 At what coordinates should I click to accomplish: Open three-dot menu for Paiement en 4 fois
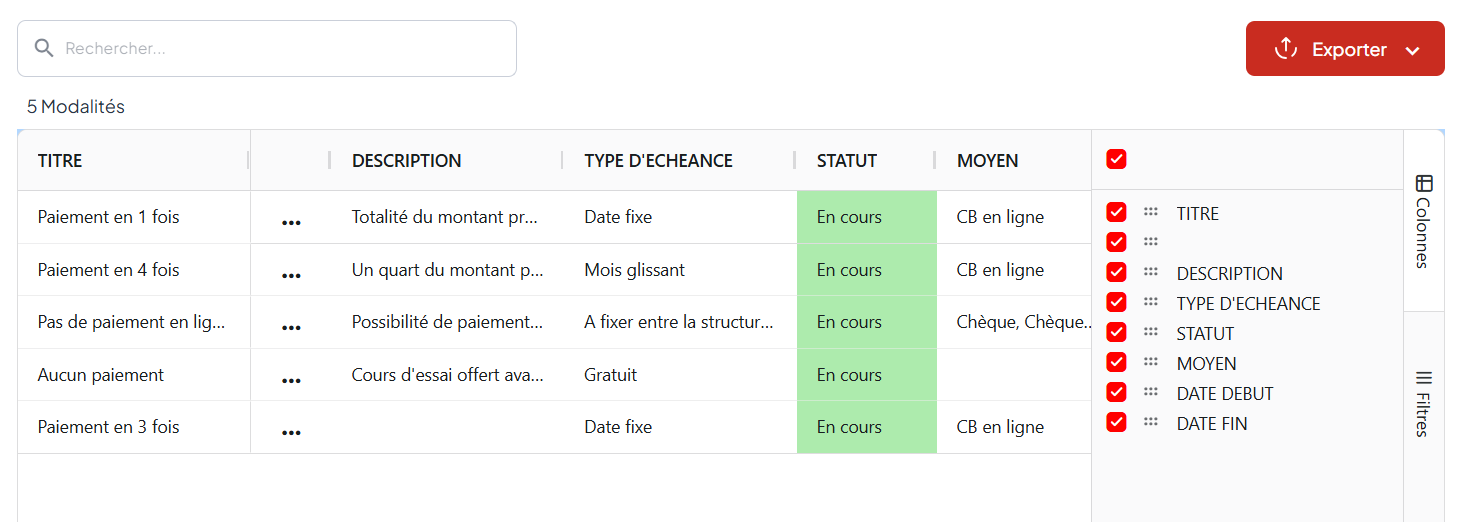(x=291, y=275)
